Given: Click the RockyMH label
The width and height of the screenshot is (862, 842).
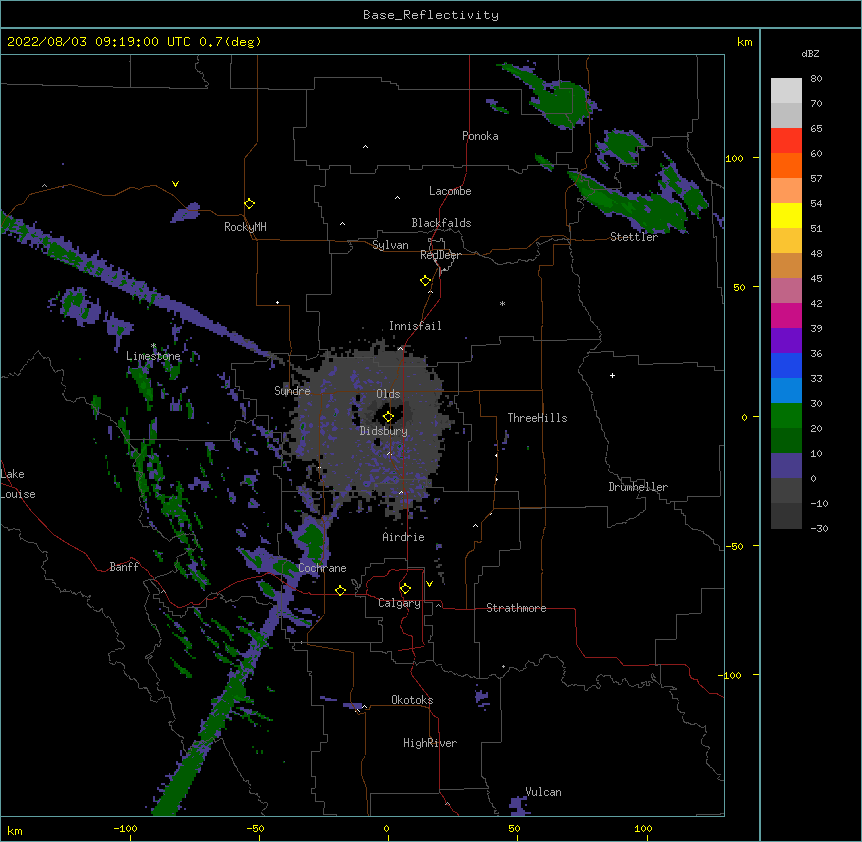Looking at the screenshot, I should pyautogui.click(x=245, y=227).
